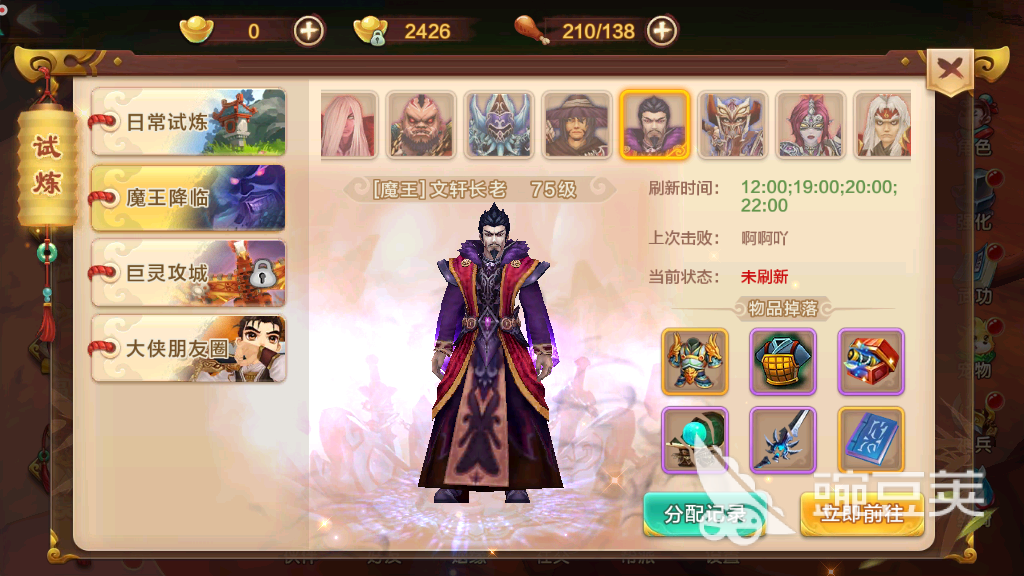Screen dimensions: 1024x576
Task: Open the 分配记录 distribution records
Action: 705,515
